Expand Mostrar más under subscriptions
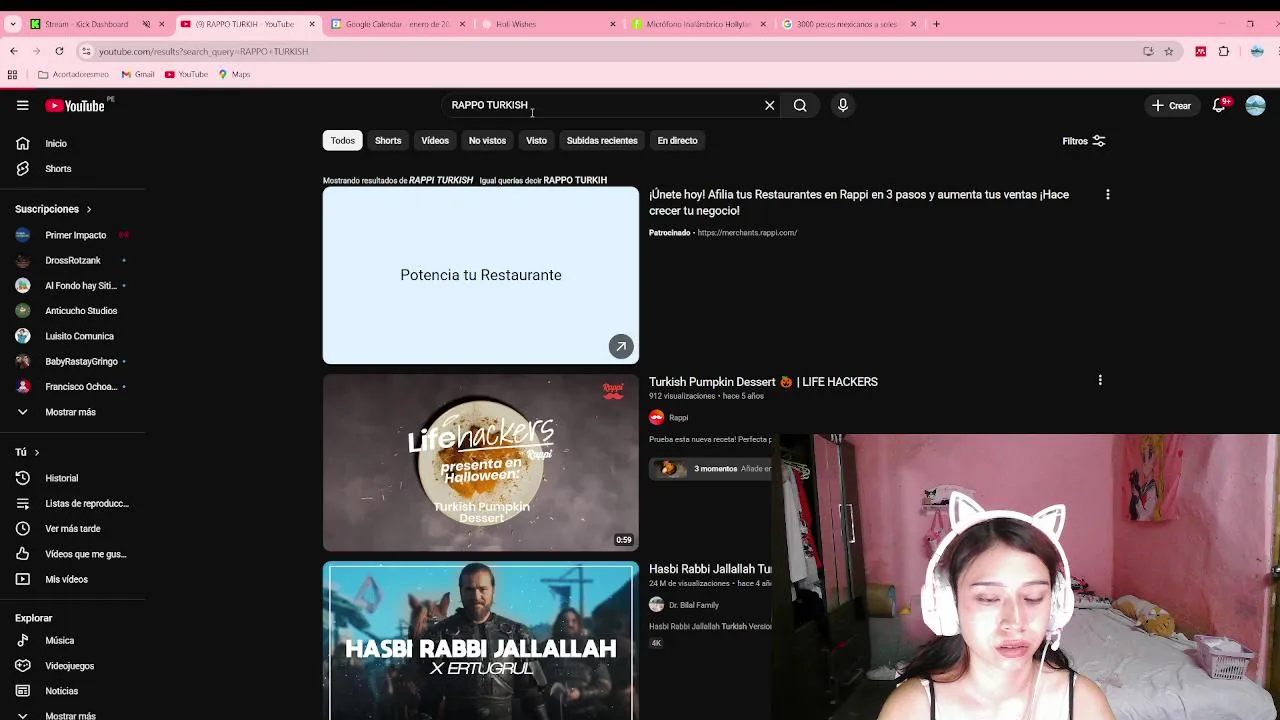The image size is (1280, 720). click(72, 412)
